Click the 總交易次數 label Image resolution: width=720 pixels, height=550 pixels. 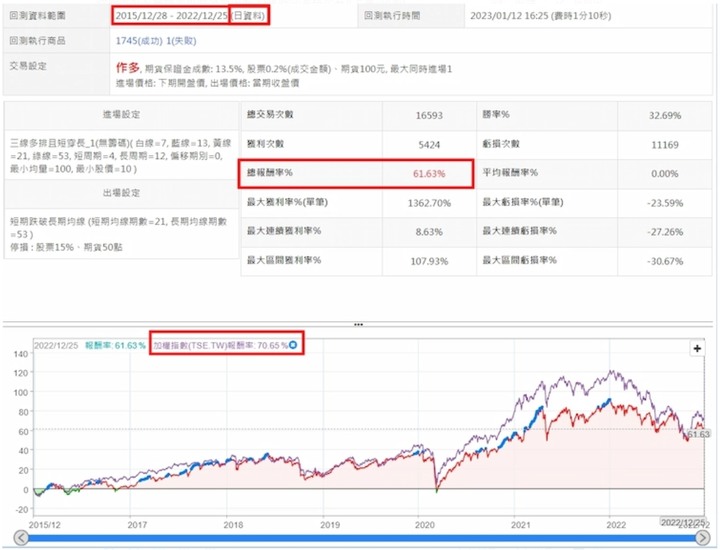[x=270, y=114]
